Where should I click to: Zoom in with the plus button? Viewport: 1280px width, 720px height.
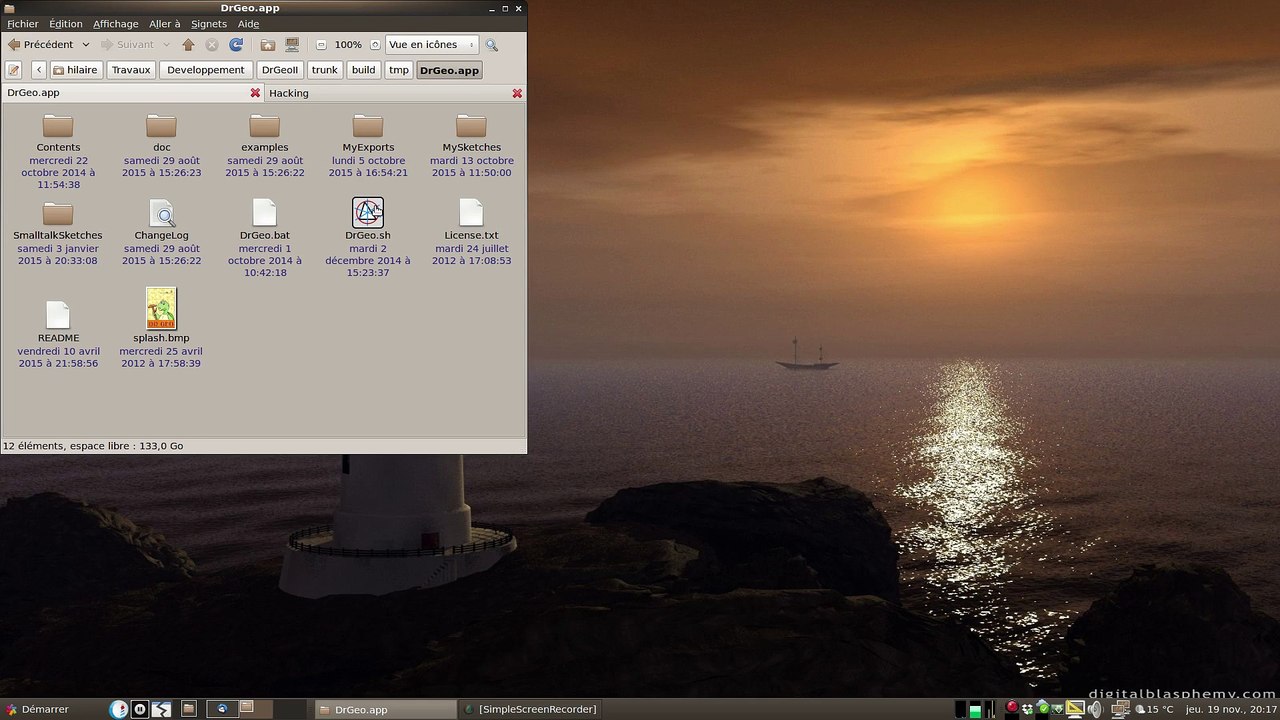(375, 45)
